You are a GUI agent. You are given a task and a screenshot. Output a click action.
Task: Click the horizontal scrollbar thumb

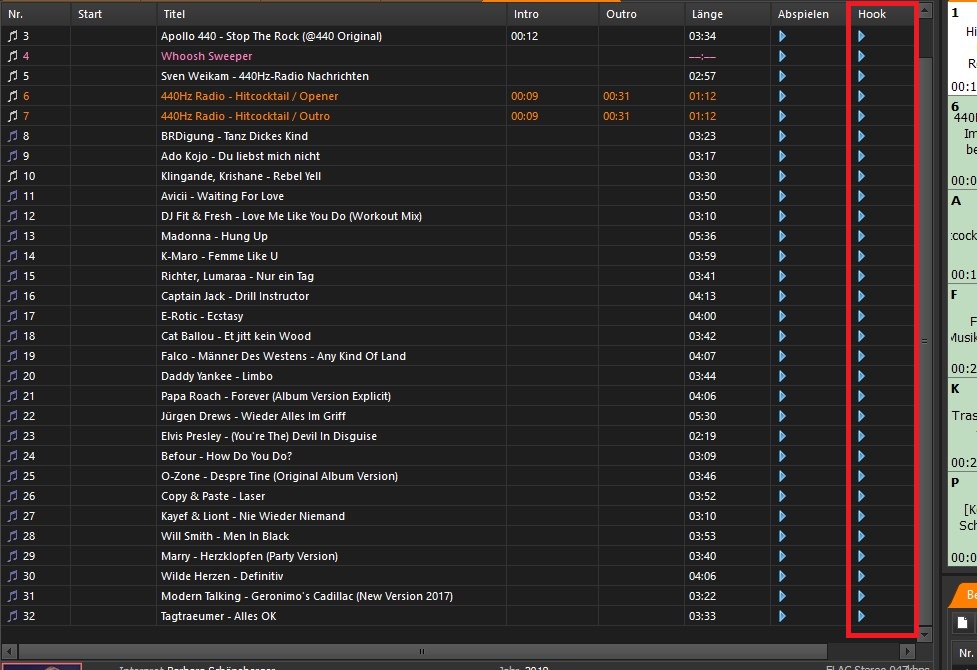point(422,651)
